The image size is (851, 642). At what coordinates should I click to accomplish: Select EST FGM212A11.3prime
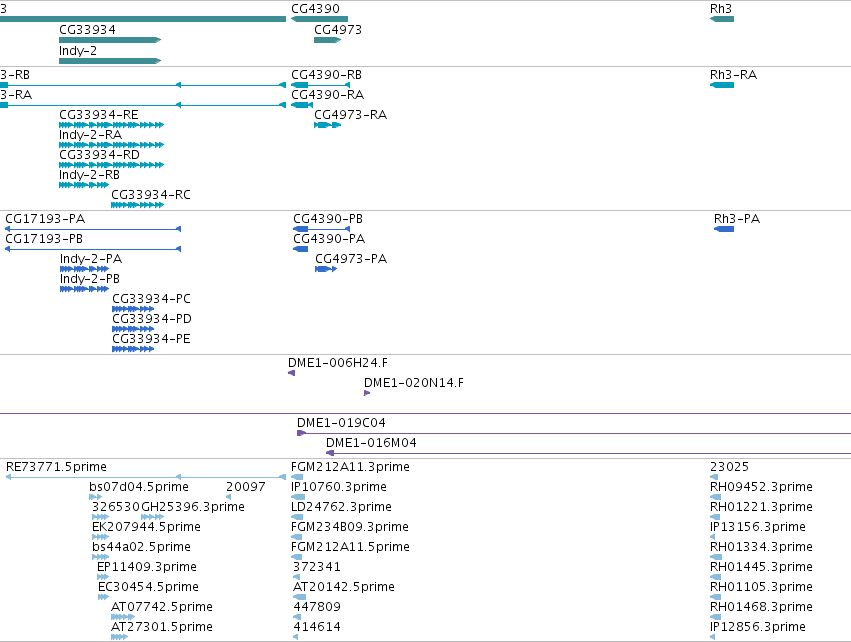tap(297, 477)
